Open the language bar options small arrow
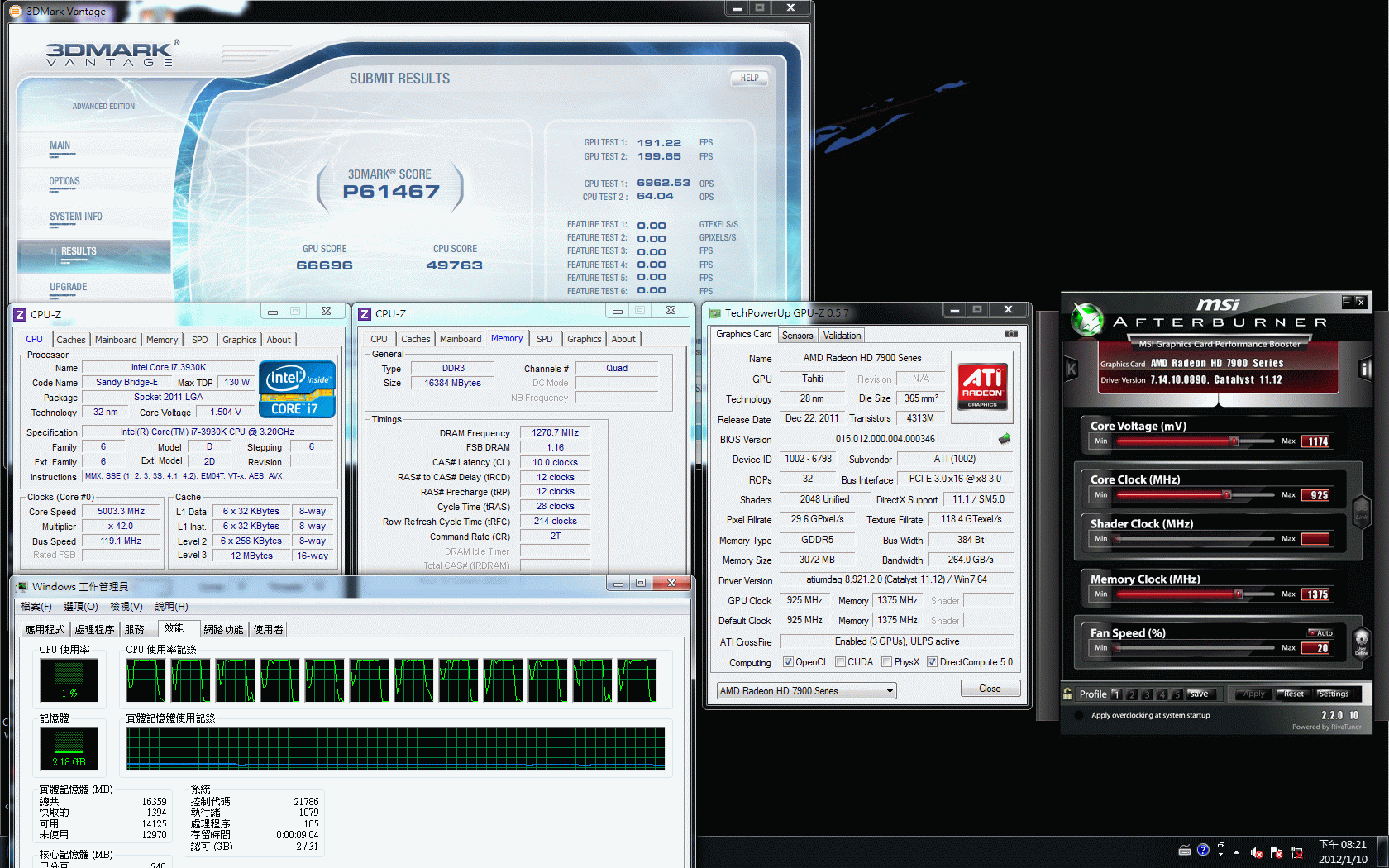This screenshot has height=868, width=1389. coord(1220,855)
